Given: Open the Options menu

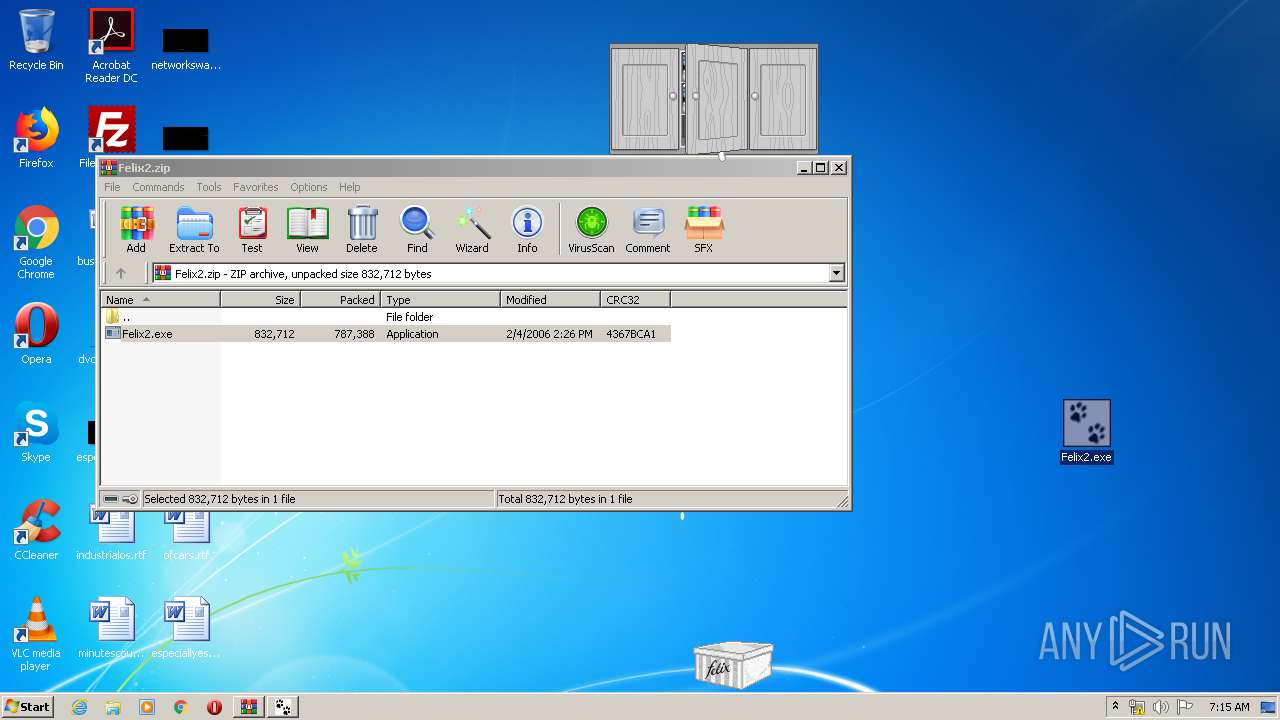Looking at the screenshot, I should pos(309,187).
